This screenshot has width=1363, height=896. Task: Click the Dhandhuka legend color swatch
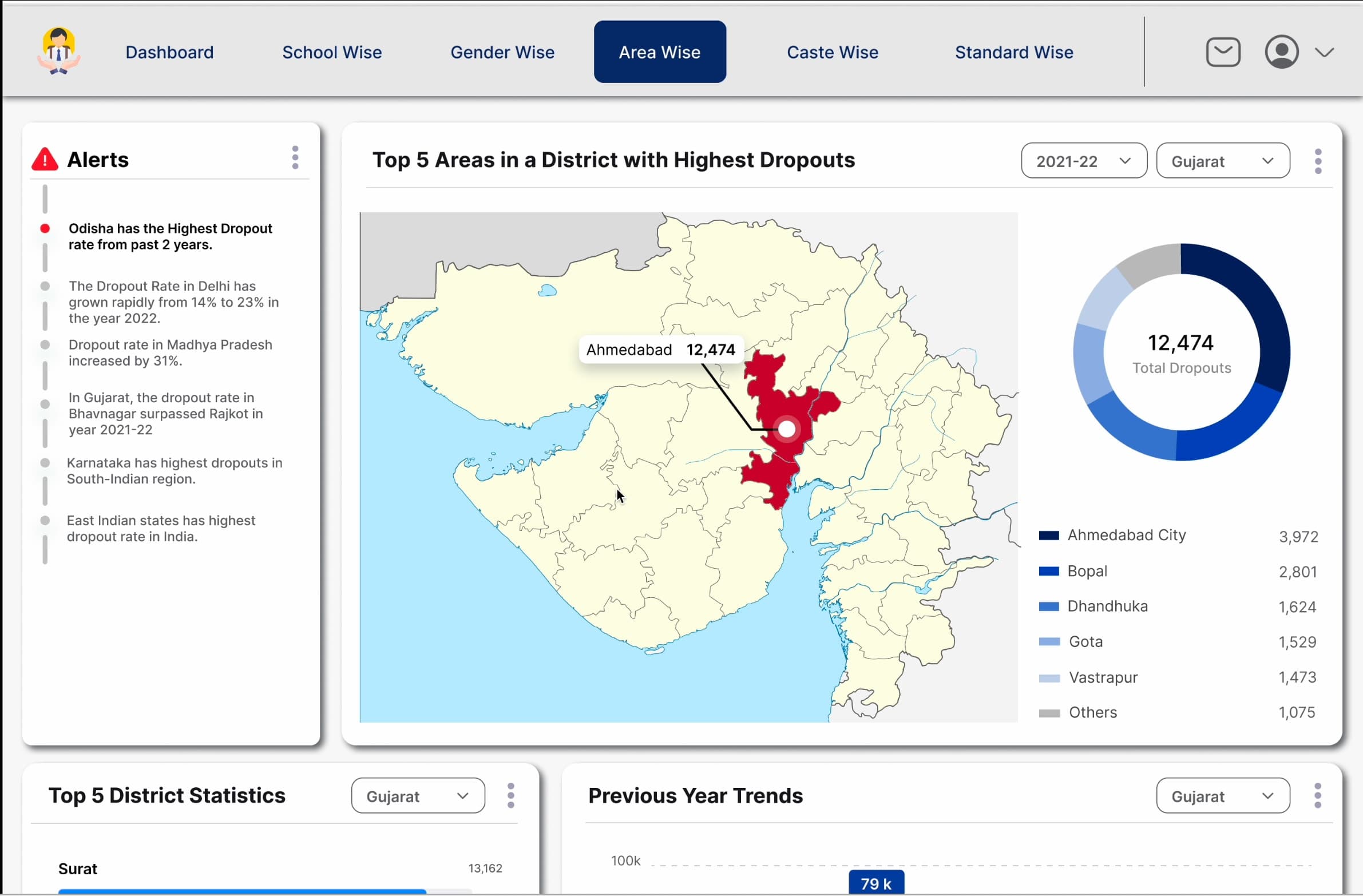(x=1049, y=607)
